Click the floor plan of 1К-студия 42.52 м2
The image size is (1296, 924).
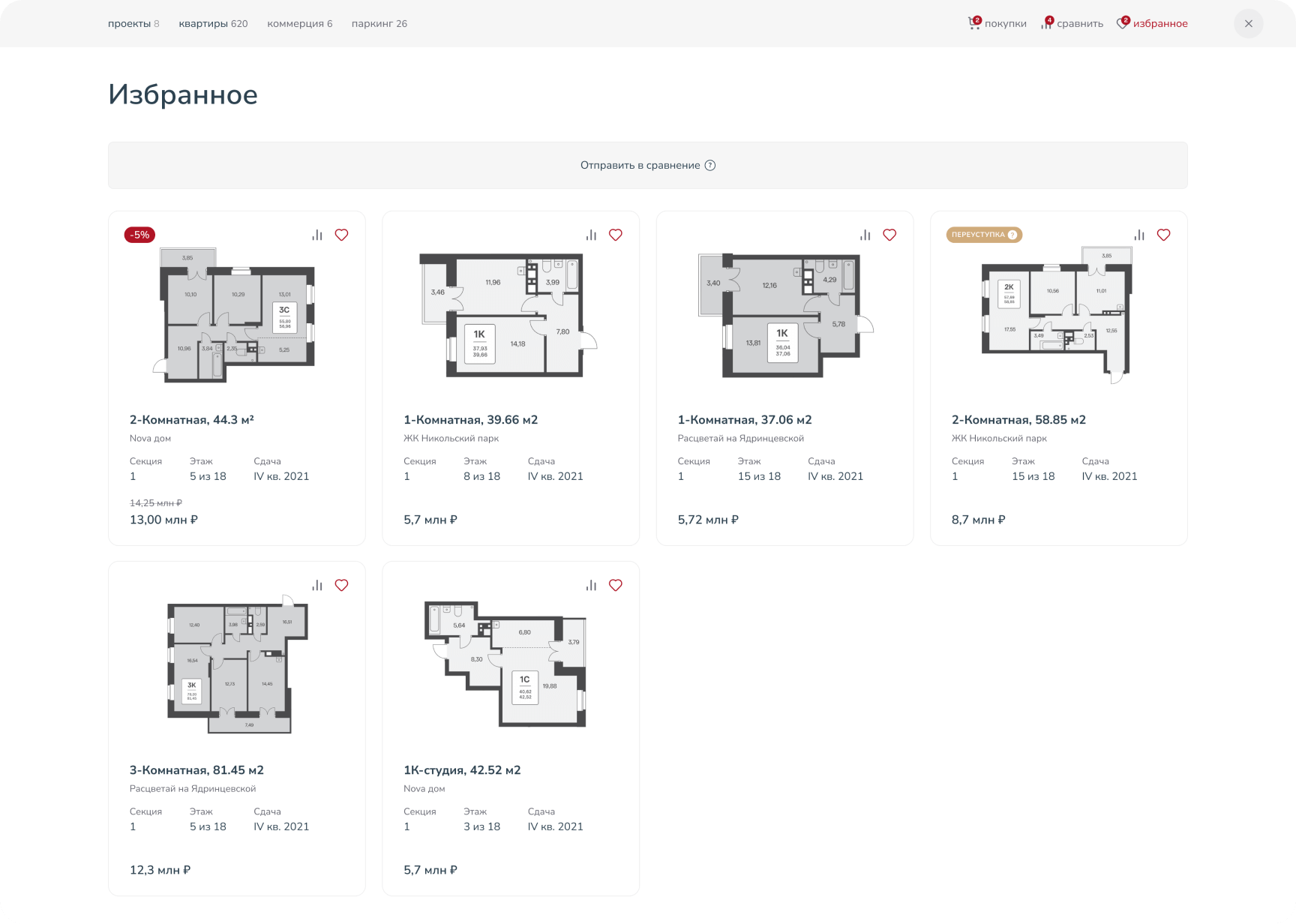pos(506,664)
